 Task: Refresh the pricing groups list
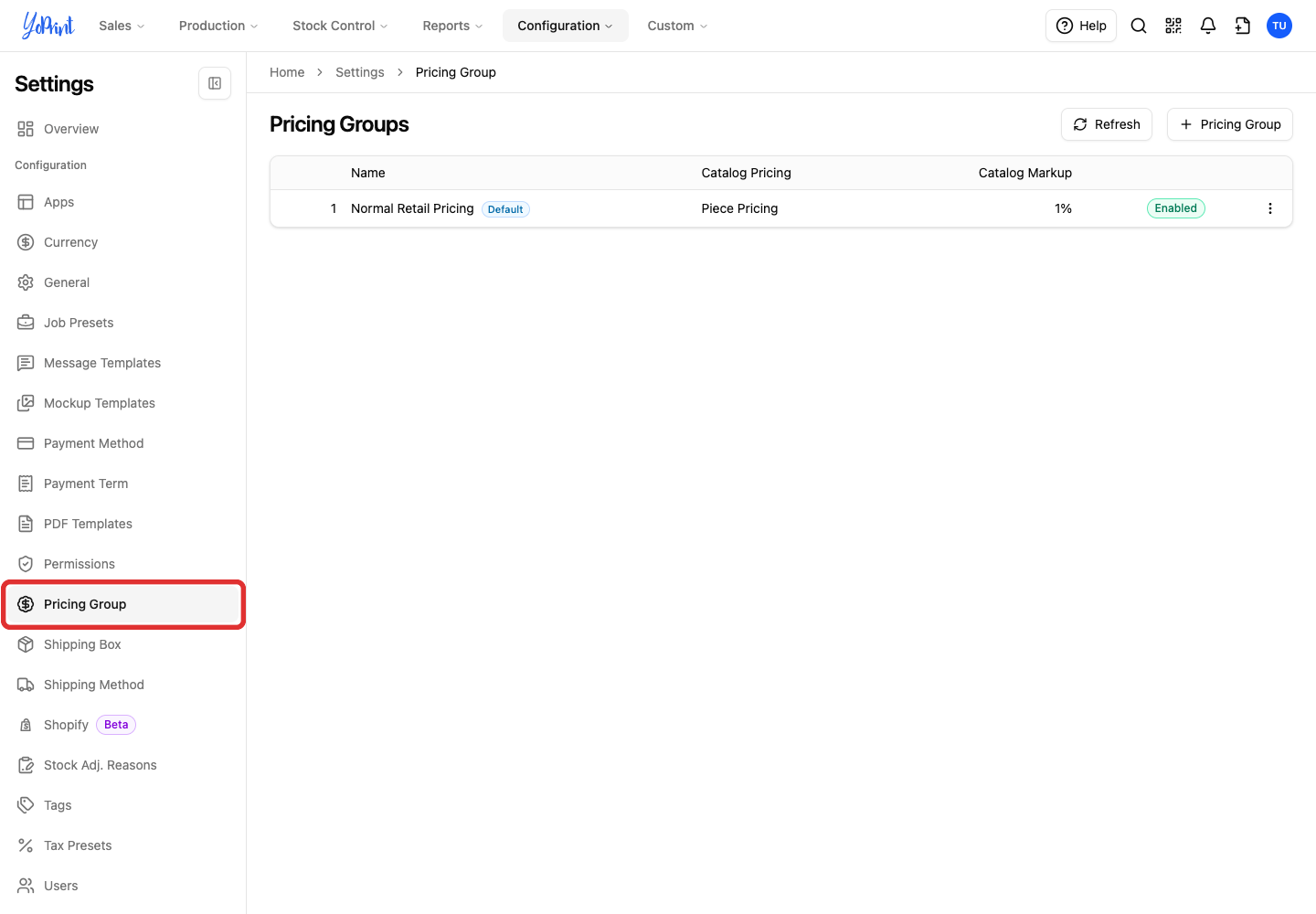pyautogui.click(x=1107, y=124)
